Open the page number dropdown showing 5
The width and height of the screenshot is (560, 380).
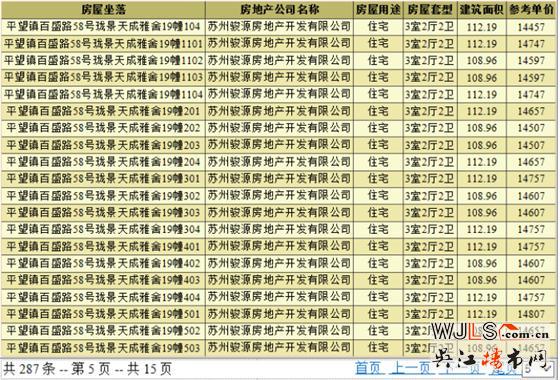click(539, 369)
